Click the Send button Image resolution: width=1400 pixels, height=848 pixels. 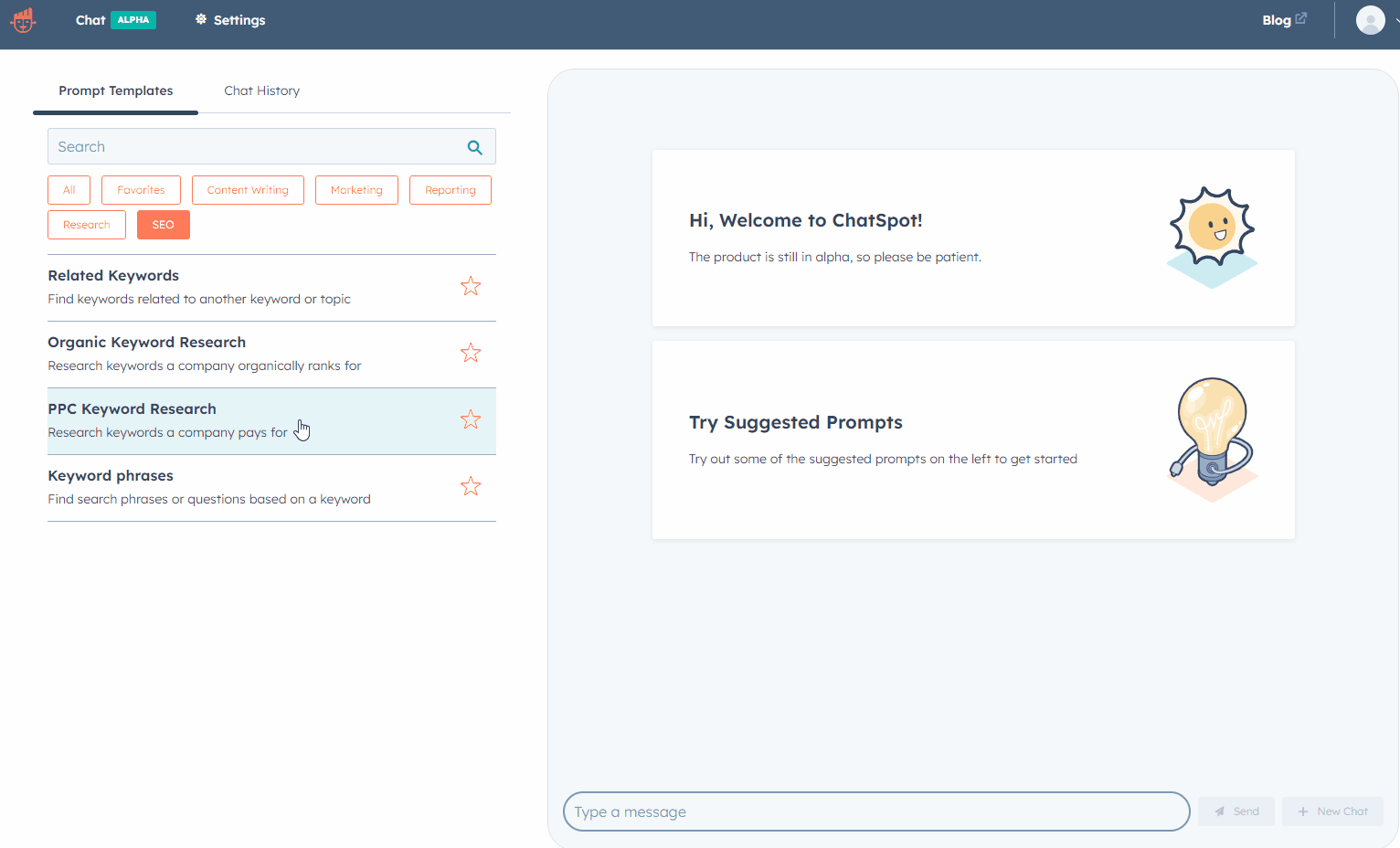tap(1236, 811)
